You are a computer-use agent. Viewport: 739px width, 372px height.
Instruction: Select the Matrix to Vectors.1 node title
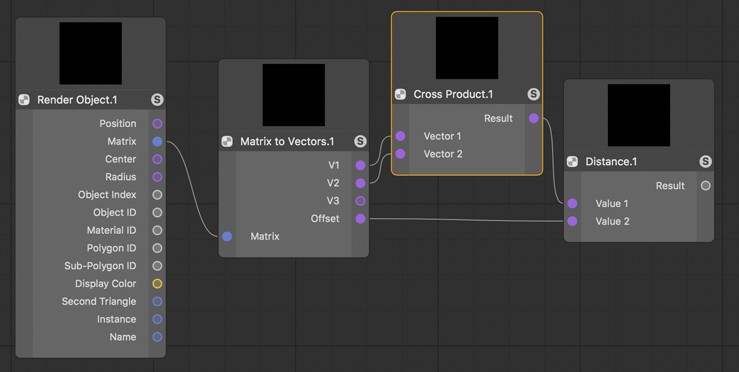[x=287, y=141]
